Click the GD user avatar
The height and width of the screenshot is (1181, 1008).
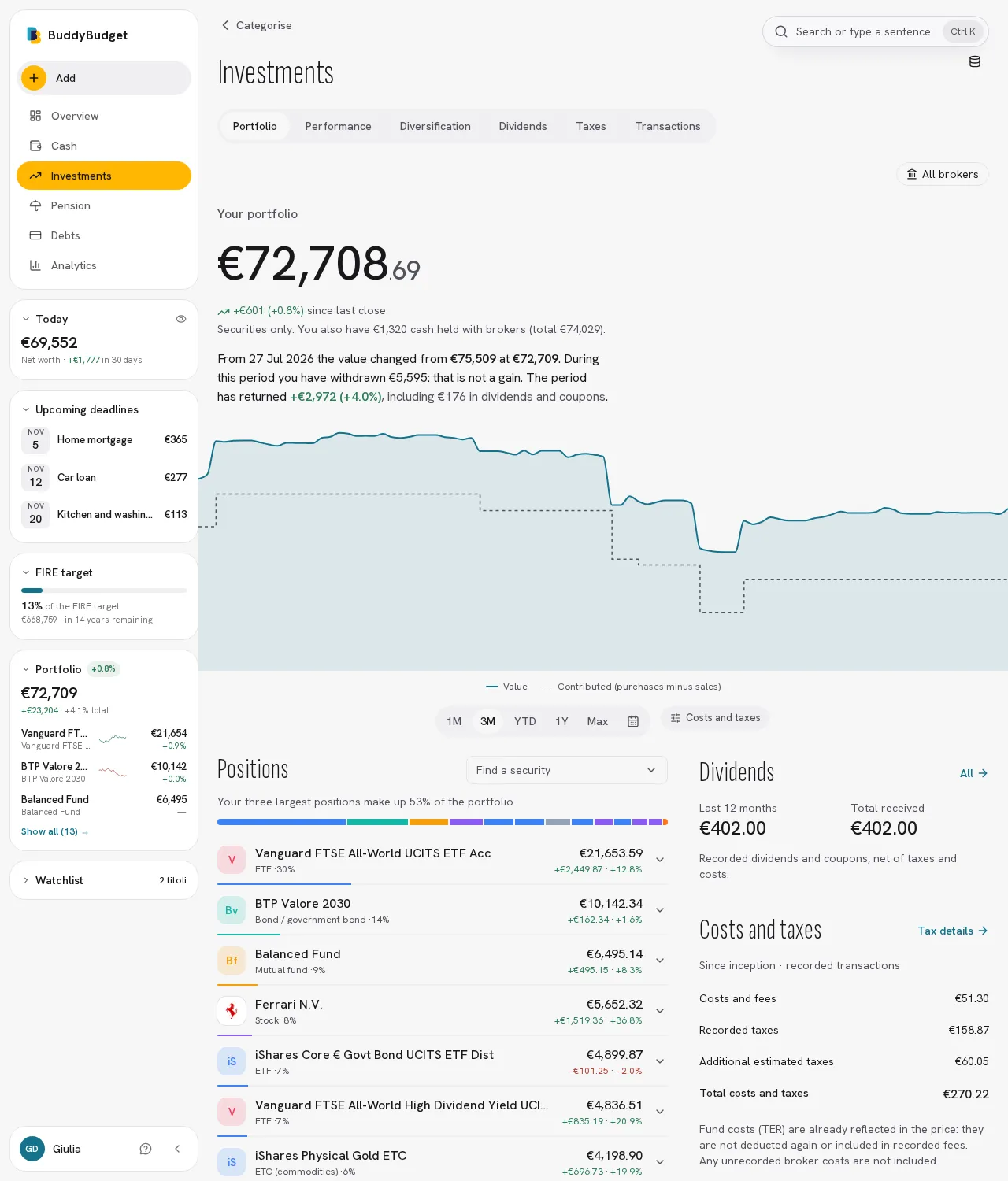tap(32, 1149)
